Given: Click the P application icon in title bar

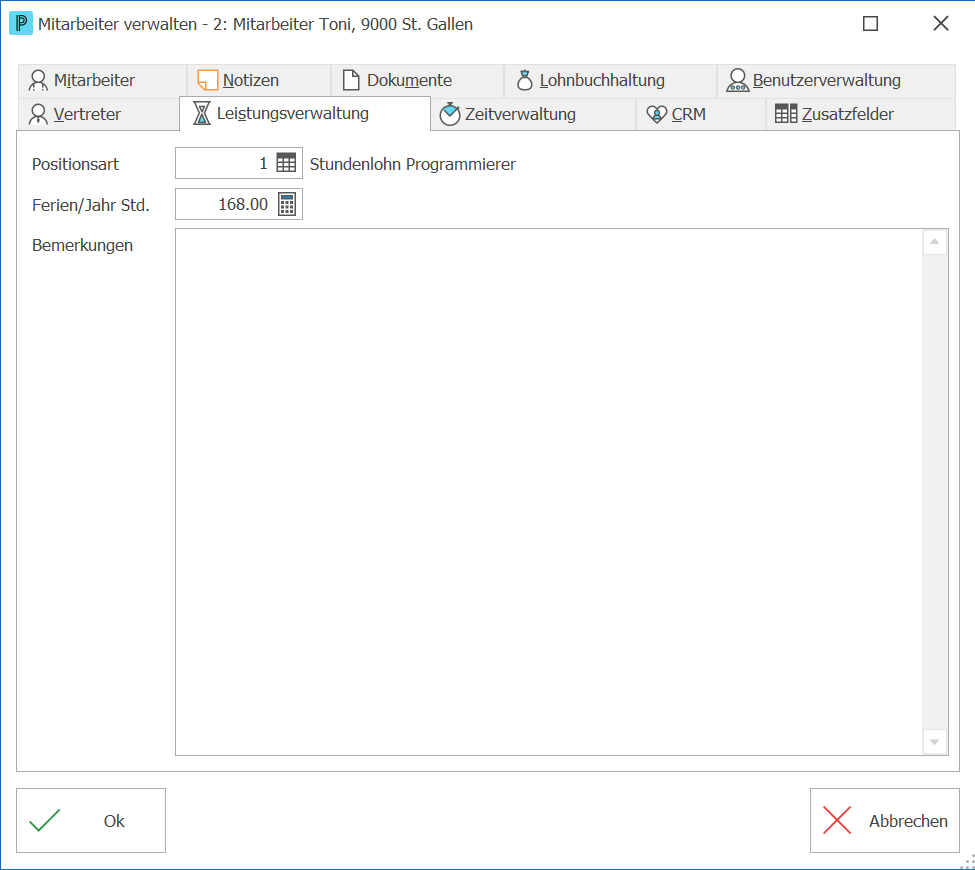Looking at the screenshot, I should 21,24.
